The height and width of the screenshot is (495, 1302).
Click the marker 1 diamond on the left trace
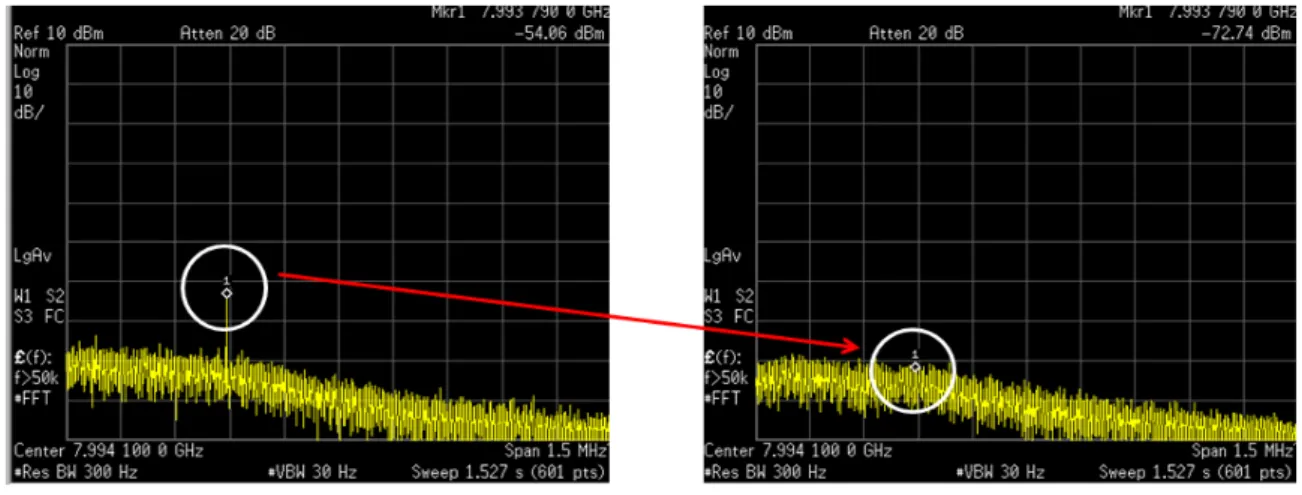226,293
